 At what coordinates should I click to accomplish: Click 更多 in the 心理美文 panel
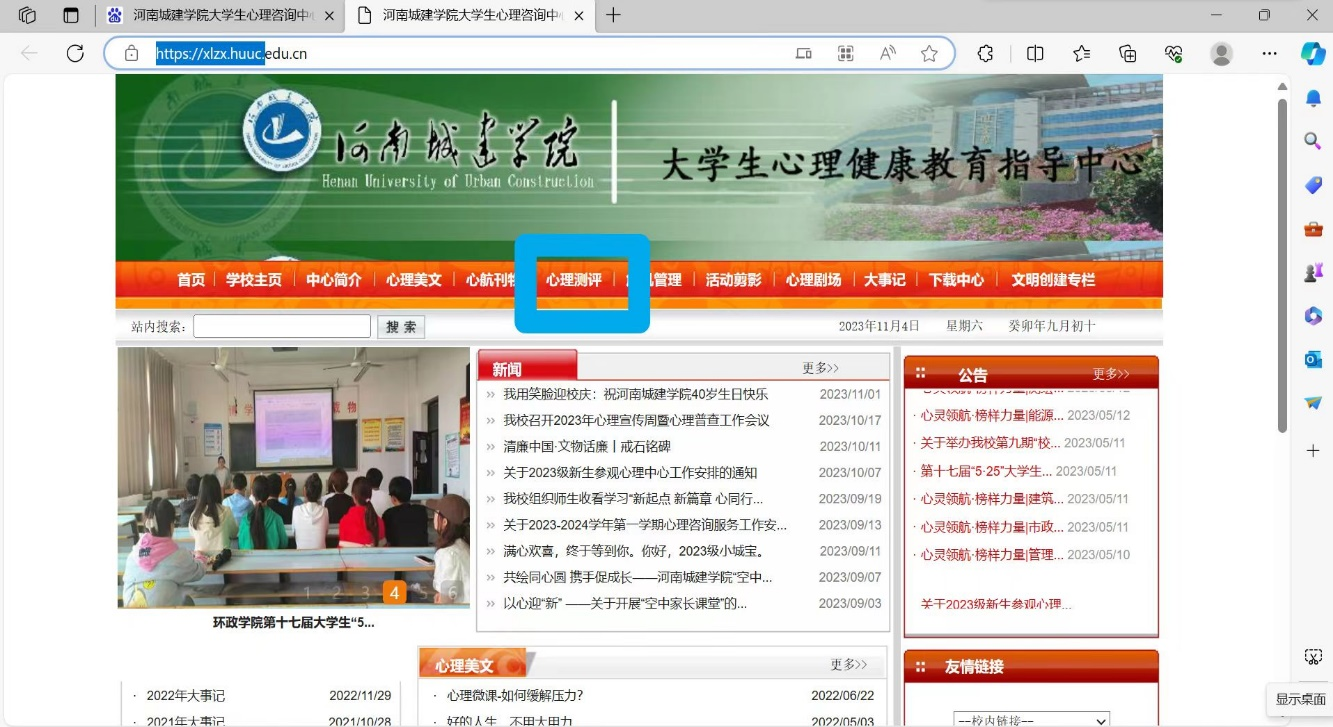click(849, 664)
